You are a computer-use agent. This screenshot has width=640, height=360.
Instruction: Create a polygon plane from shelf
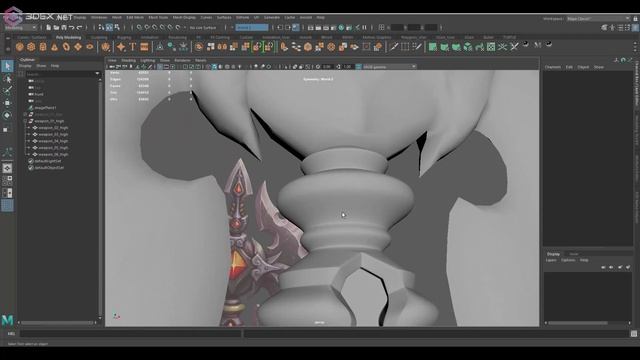[x=78, y=47]
